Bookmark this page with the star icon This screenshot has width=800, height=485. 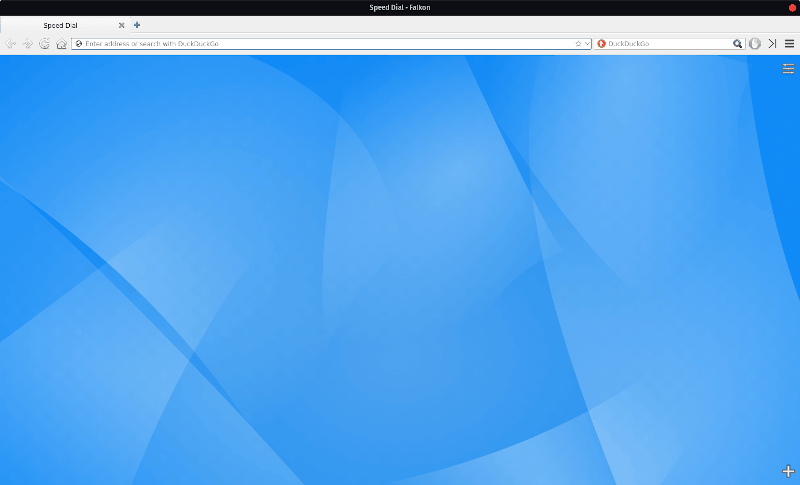point(578,44)
